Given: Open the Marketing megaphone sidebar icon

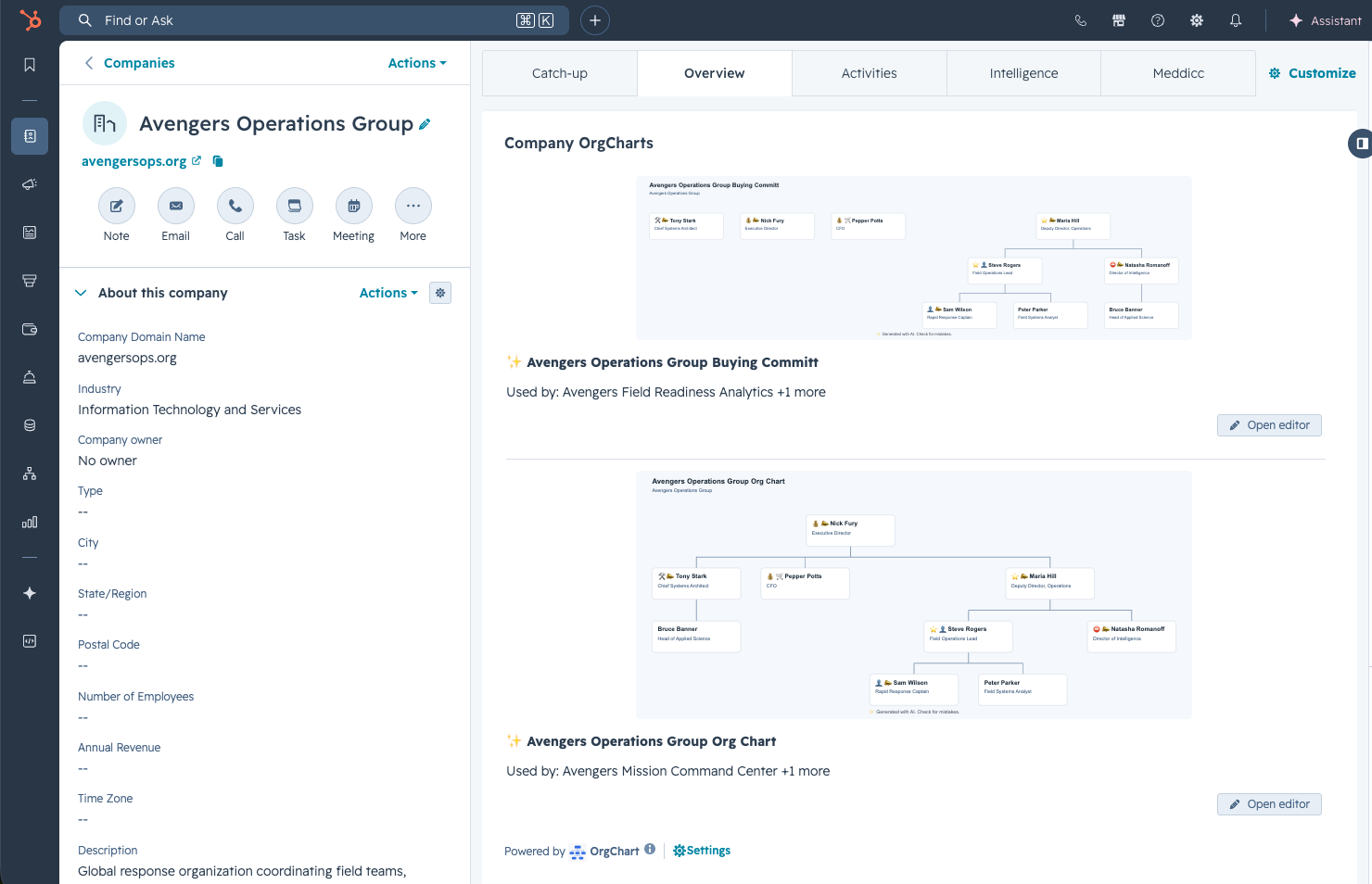Looking at the screenshot, I should click(x=30, y=184).
